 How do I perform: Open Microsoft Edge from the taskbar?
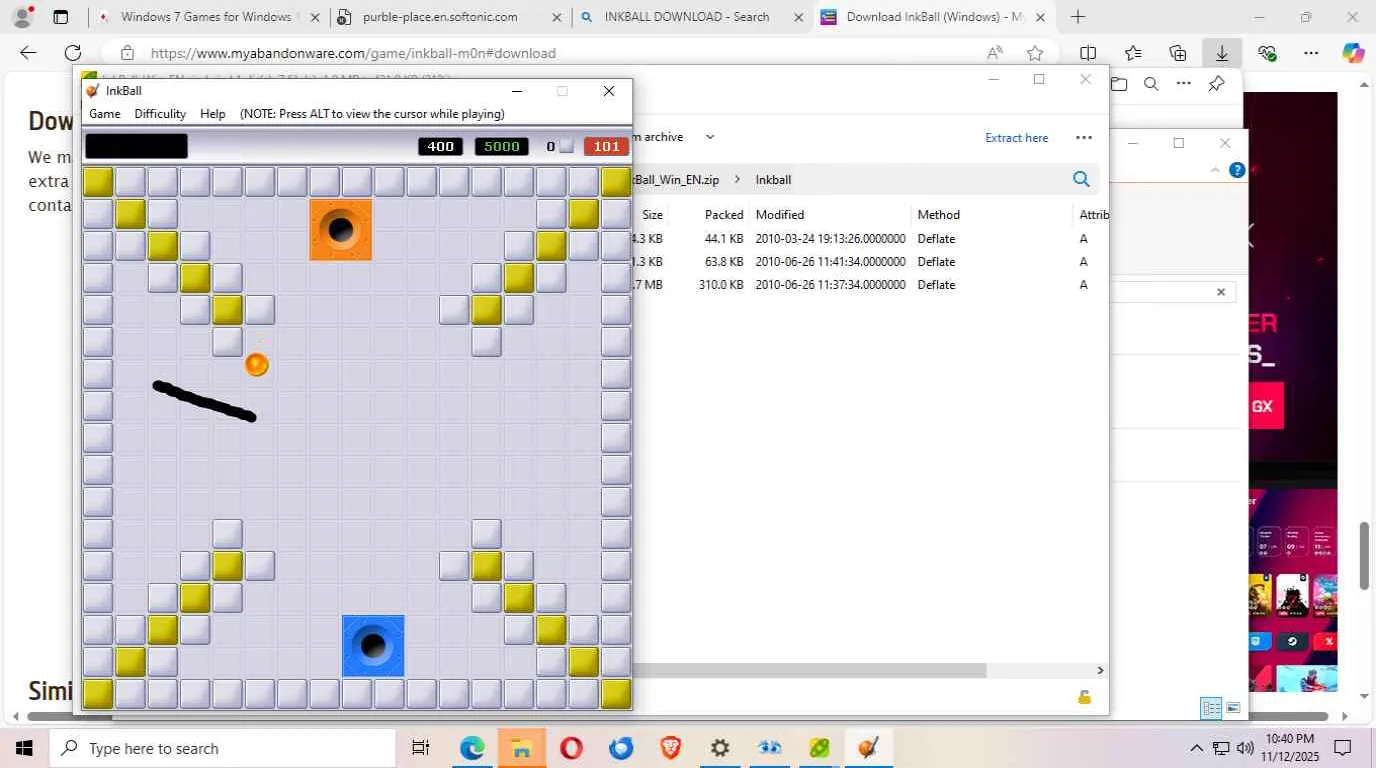472,748
